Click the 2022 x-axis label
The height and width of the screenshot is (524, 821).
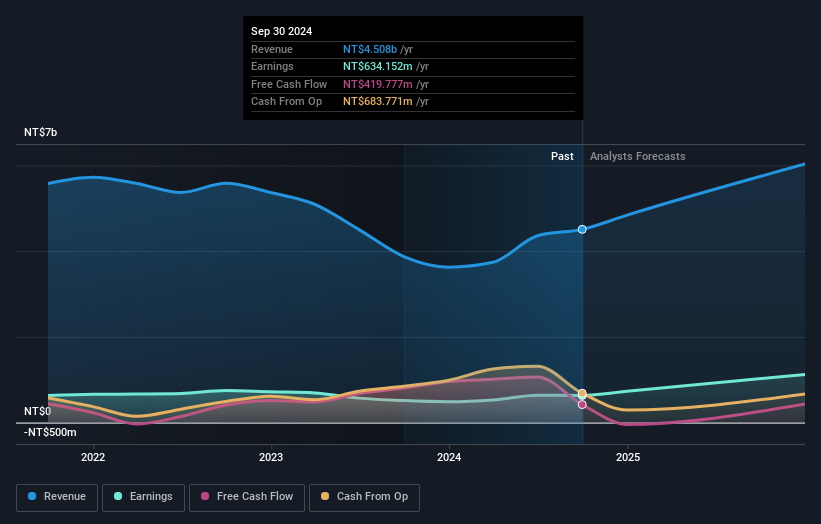[93, 457]
